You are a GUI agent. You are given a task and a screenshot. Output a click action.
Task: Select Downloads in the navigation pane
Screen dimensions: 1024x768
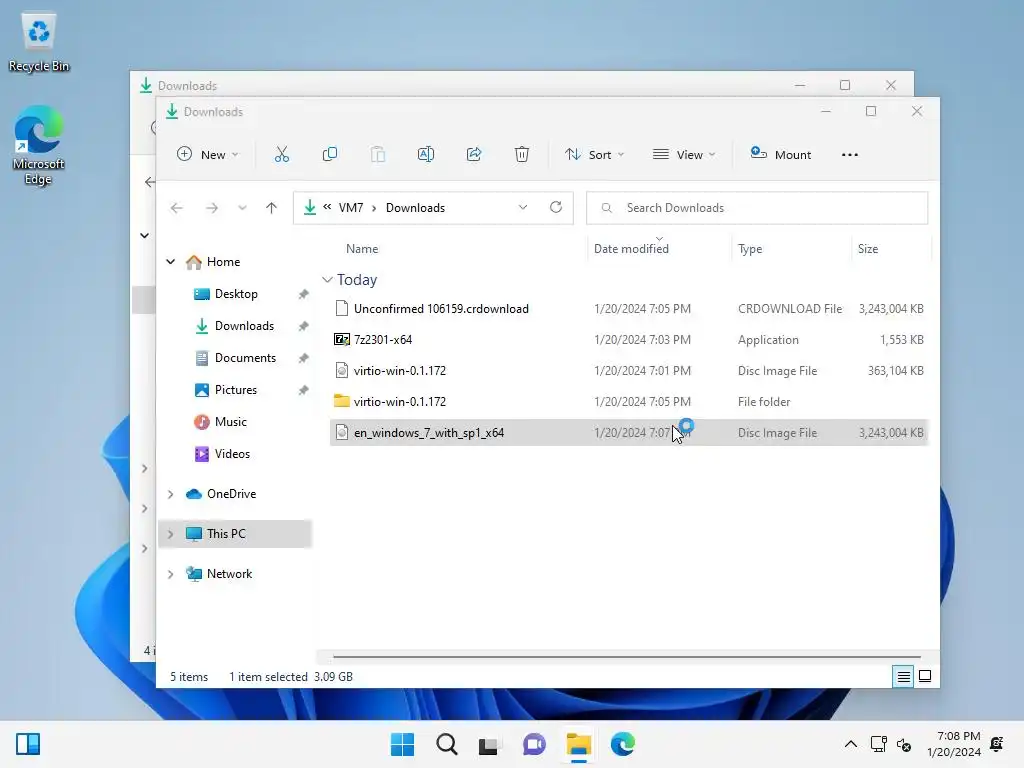(x=244, y=326)
